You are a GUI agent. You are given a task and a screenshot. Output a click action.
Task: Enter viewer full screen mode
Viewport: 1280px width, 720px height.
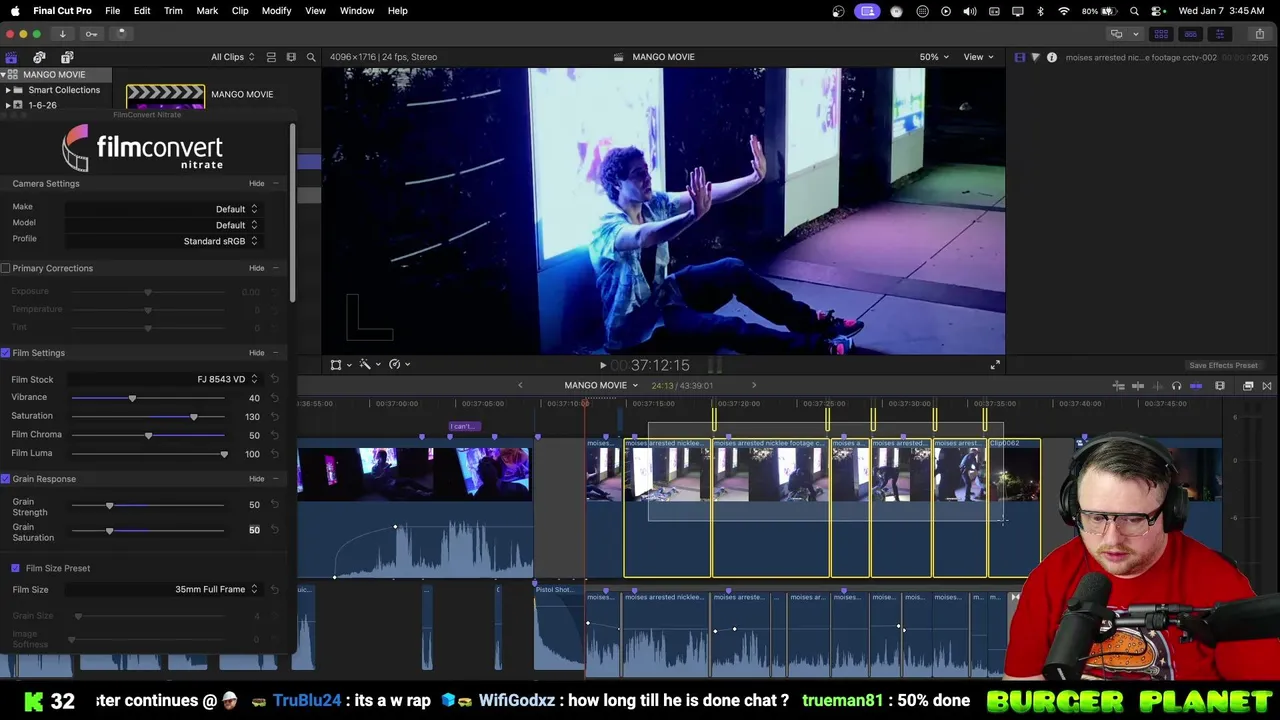coord(995,365)
